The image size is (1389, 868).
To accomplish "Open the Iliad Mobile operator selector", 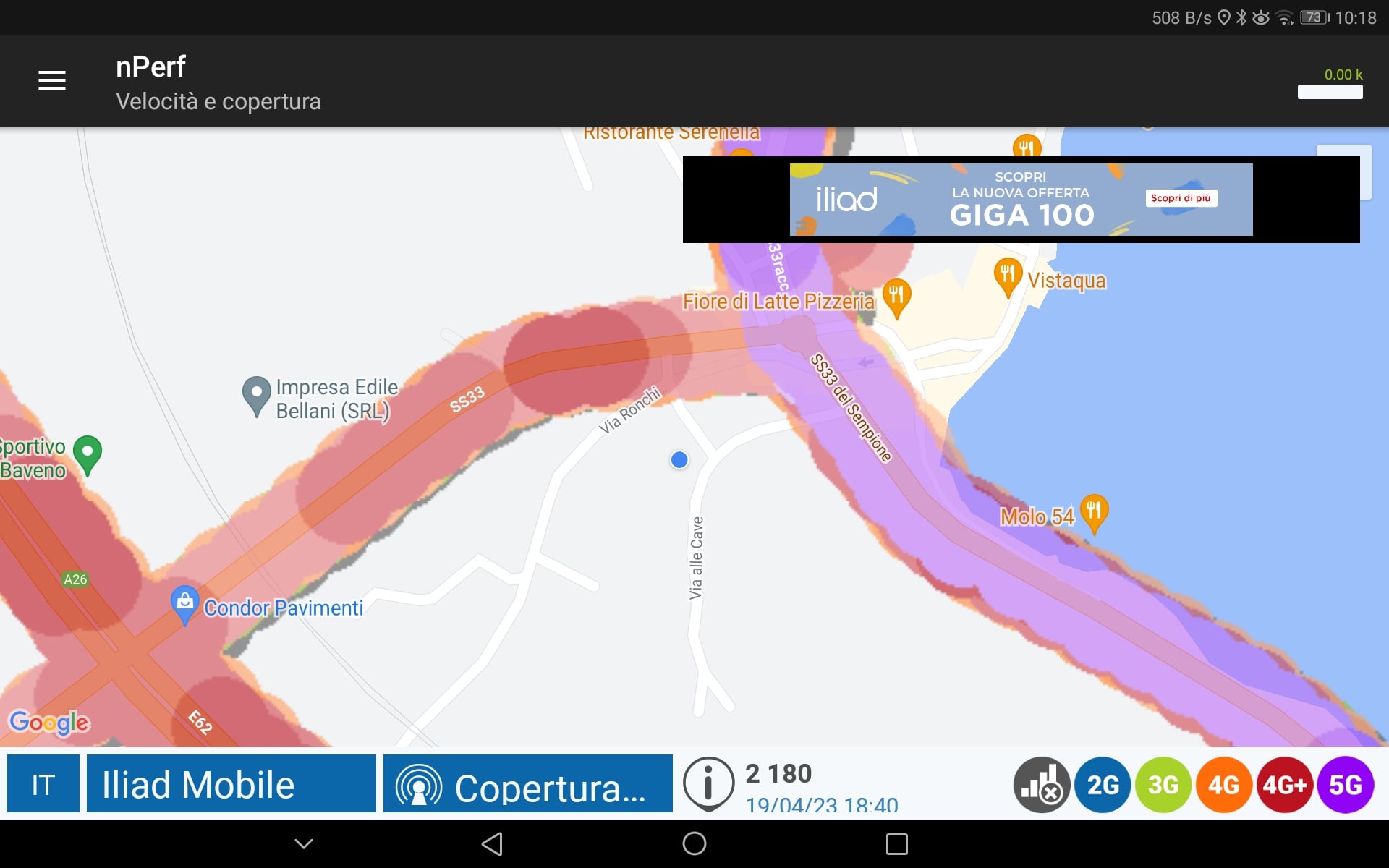I will (x=231, y=783).
